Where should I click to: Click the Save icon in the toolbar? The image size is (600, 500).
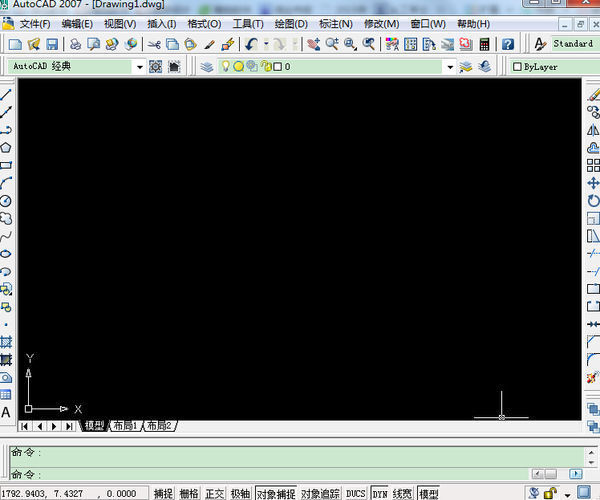point(51,44)
